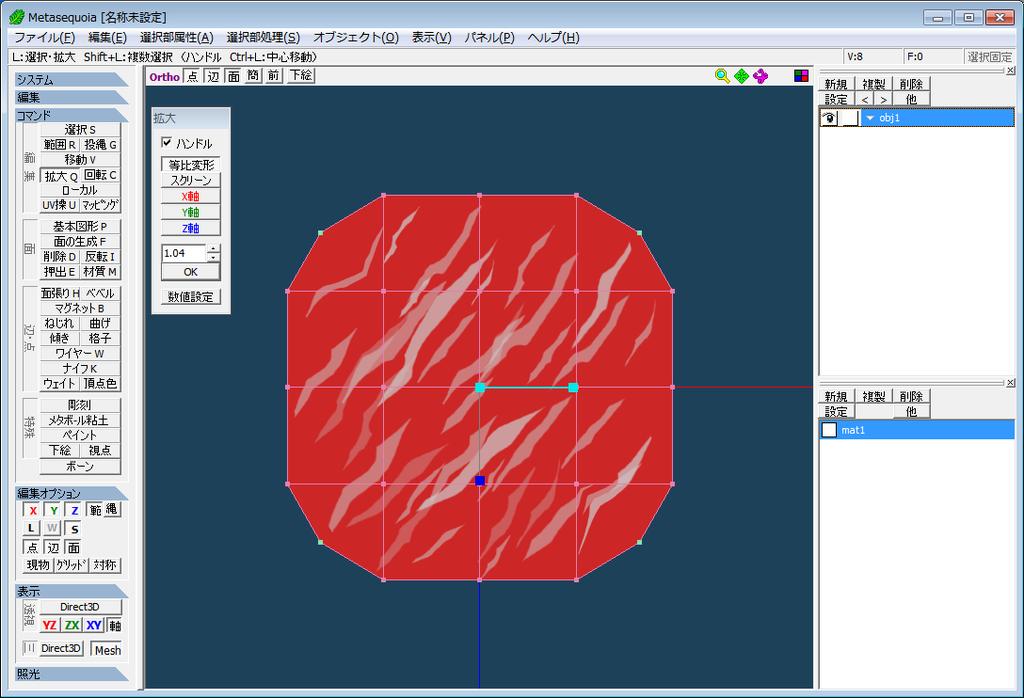
Task: Switch to YZ view
Action: pyautogui.click(x=50, y=625)
